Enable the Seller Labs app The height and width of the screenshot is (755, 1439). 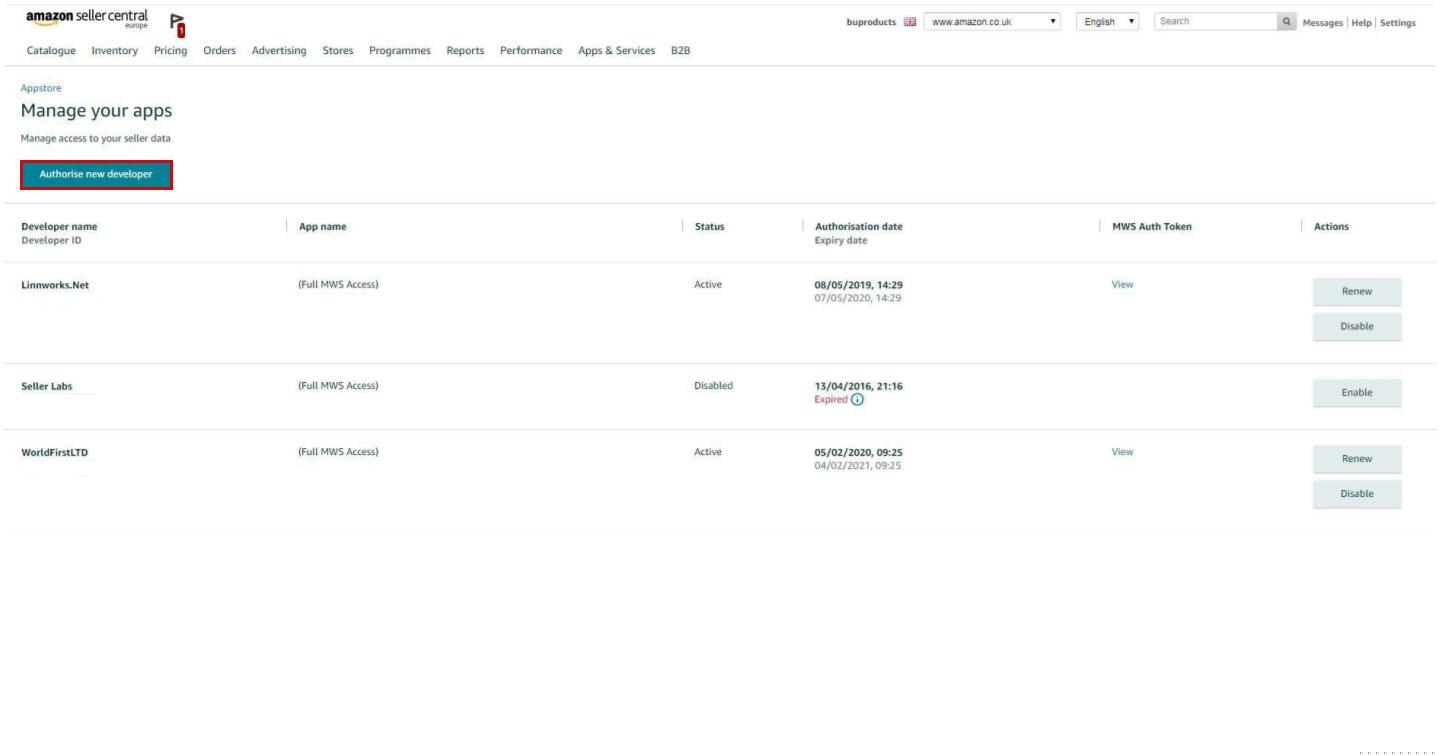(x=1356, y=393)
